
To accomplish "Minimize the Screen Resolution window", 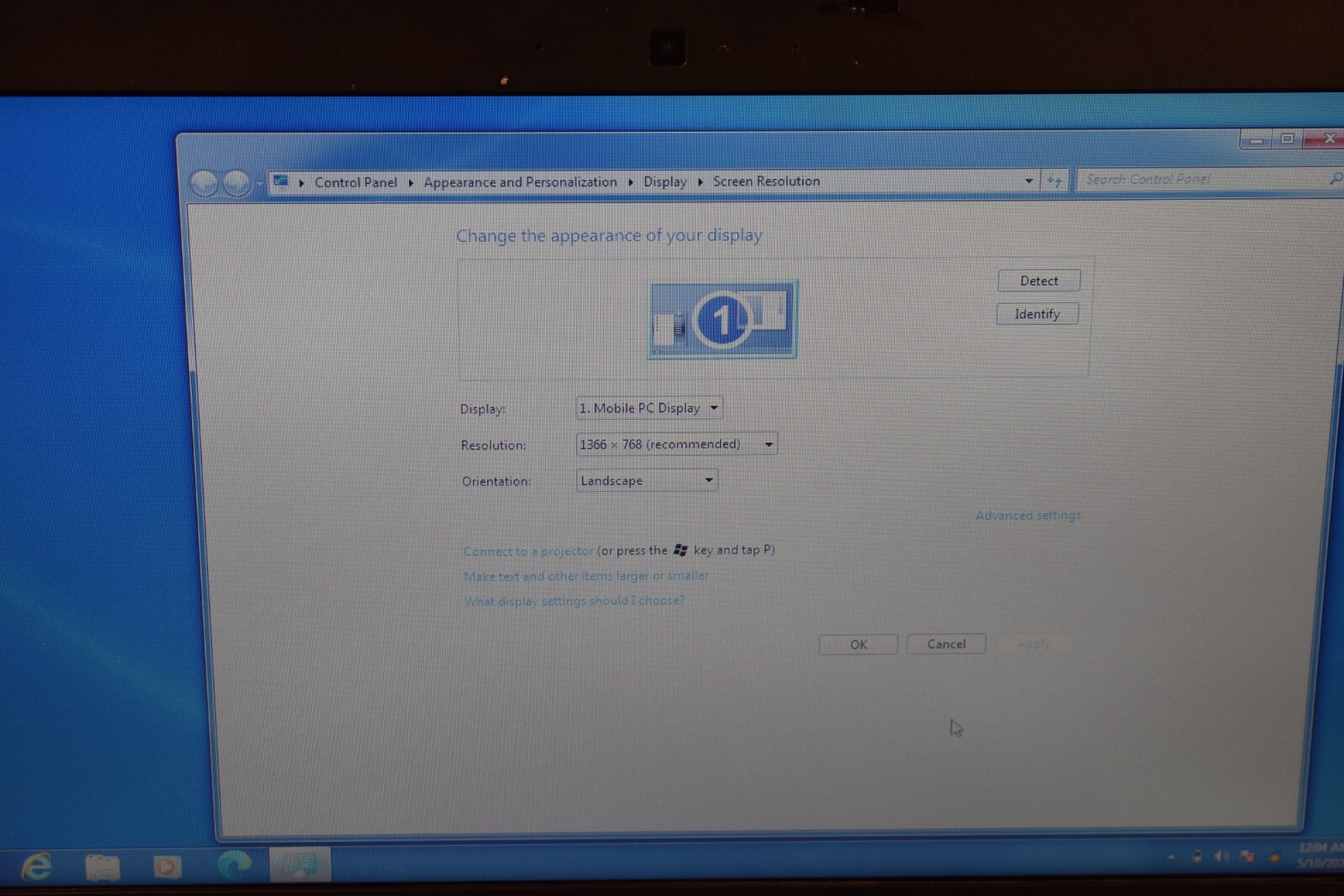I will click(1256, 139).
